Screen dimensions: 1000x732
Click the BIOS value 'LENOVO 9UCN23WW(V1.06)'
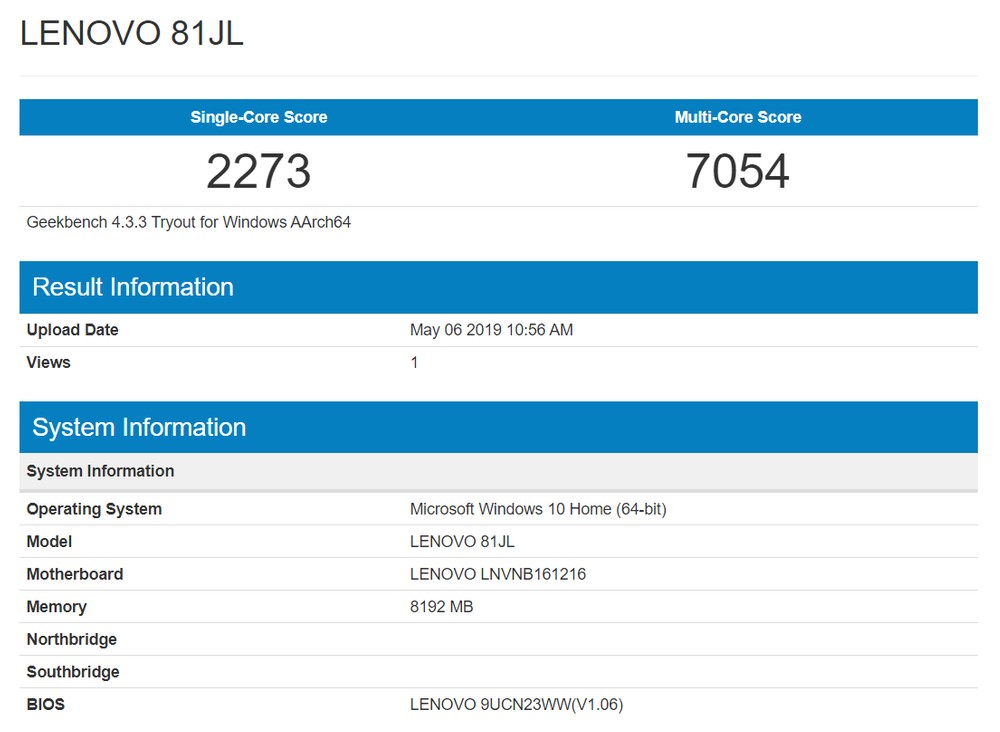click(517, 704)
